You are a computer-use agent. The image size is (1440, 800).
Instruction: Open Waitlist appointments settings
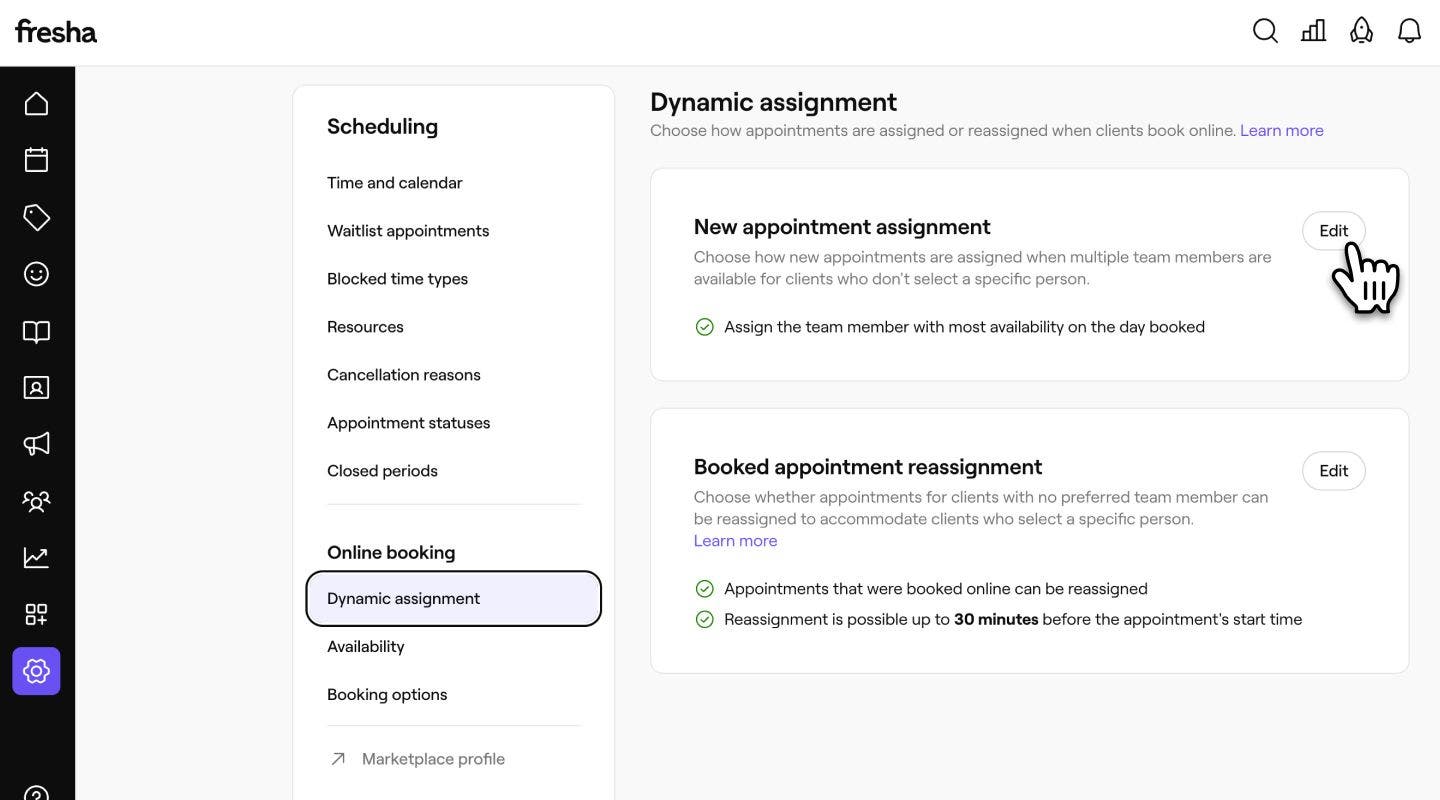(x=408, y=231)
